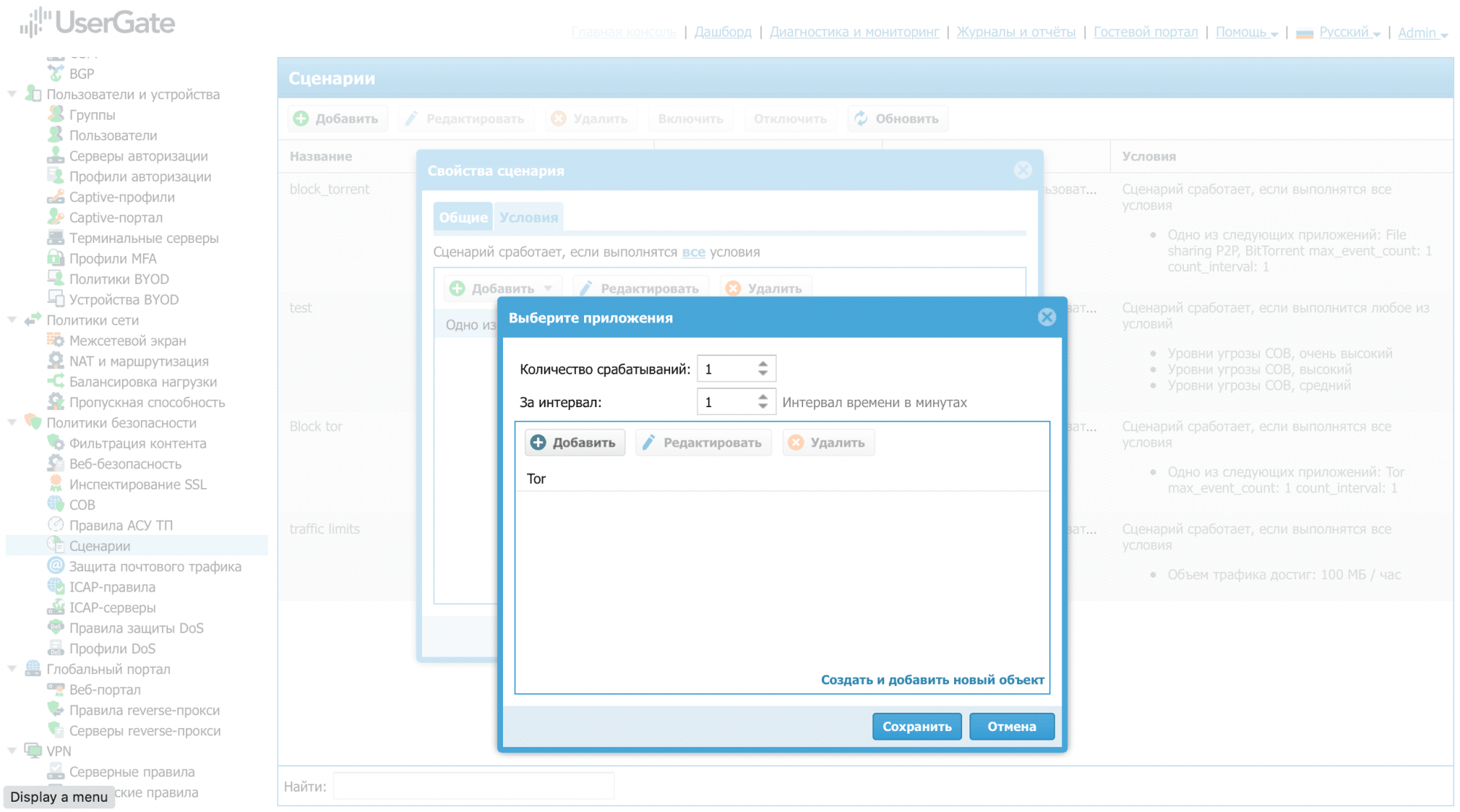Collapse the Политики безопасности tree section

pyautogui.click(x=12, y=422)
